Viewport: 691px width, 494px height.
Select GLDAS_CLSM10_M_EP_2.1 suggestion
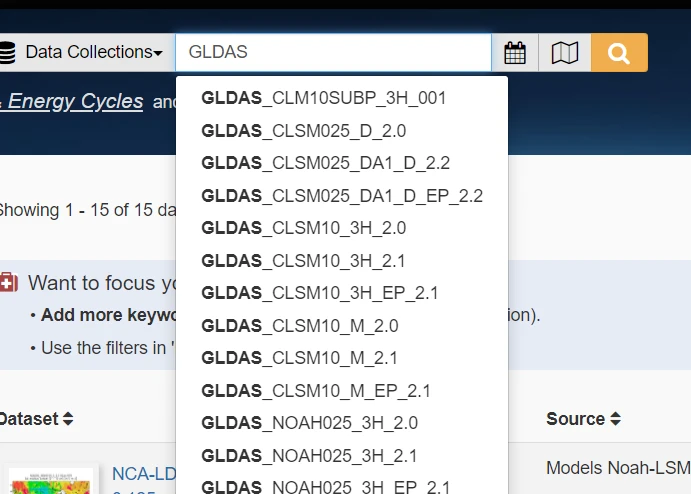pos(315,391)
